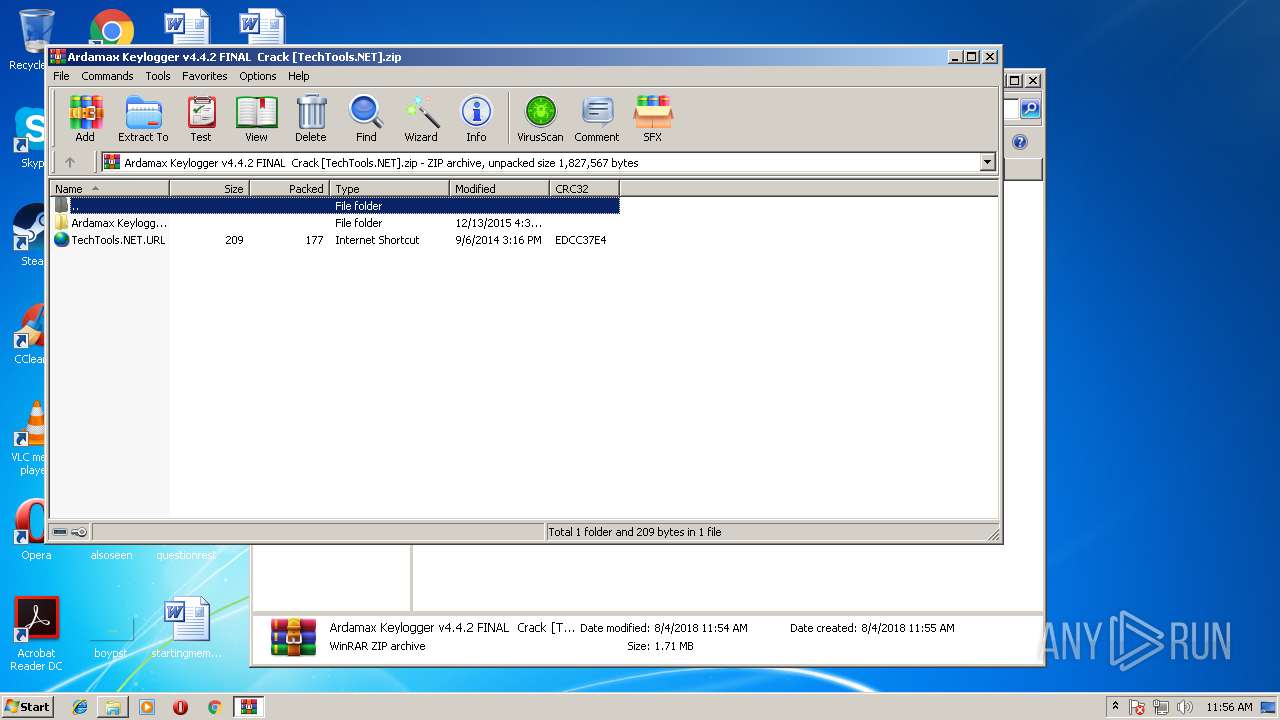1280x720 pixels.
Task: Open the Find magnifier tool
Action: click(x=366, y=119)
